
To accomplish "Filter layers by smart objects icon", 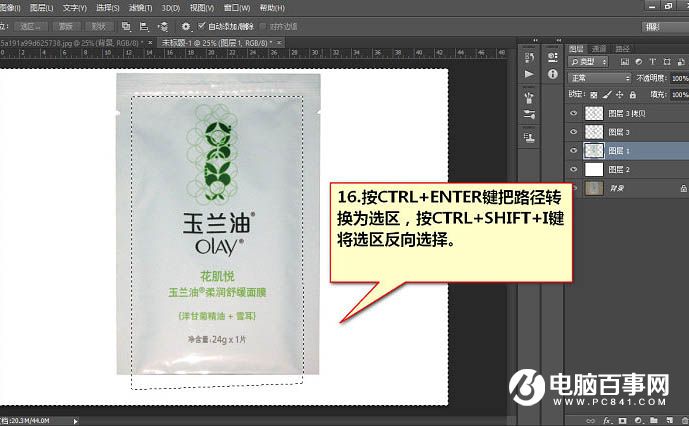I will (681, 62).
